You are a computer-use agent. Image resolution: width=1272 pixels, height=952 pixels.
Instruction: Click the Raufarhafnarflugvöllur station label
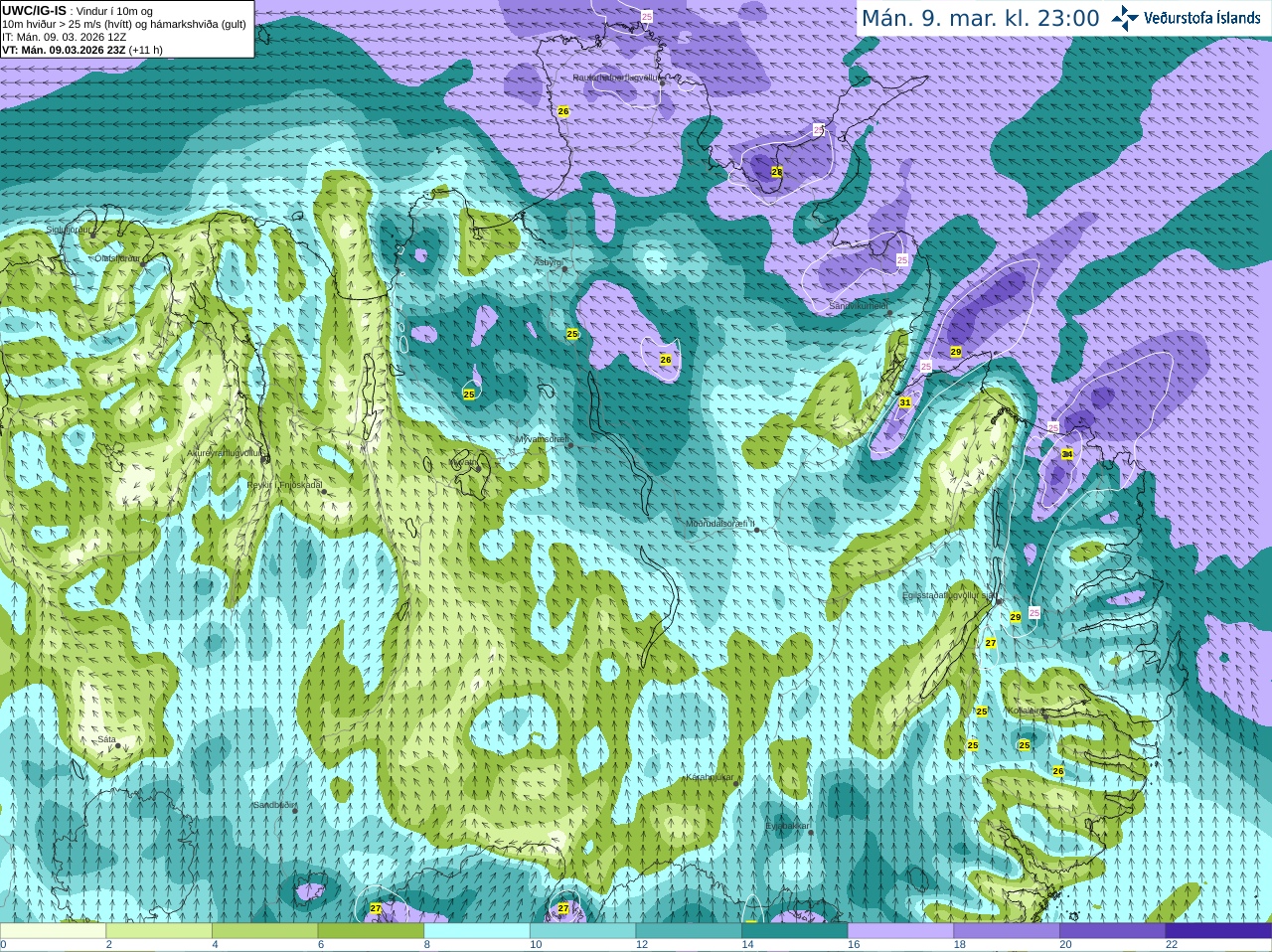[616, 78]
